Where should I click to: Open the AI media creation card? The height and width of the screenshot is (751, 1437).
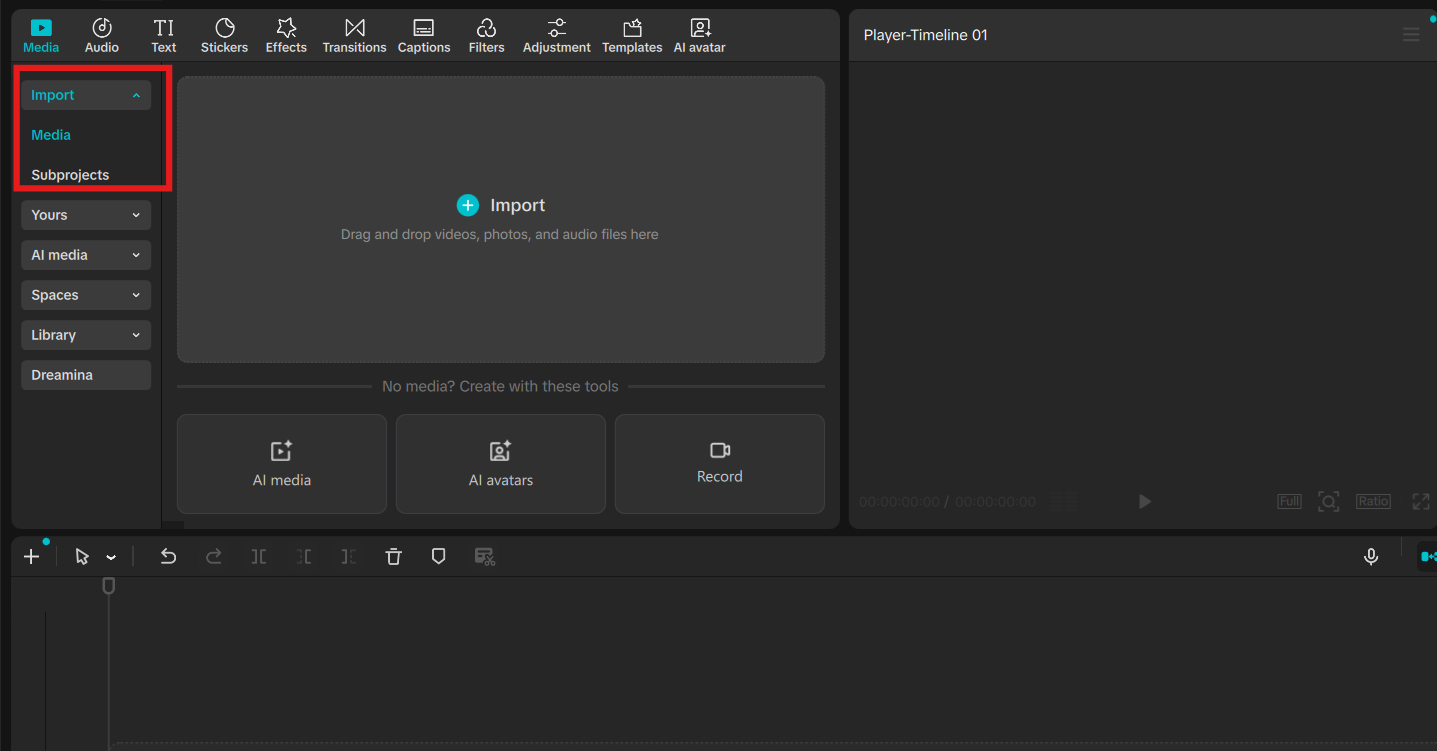[282, 464]
